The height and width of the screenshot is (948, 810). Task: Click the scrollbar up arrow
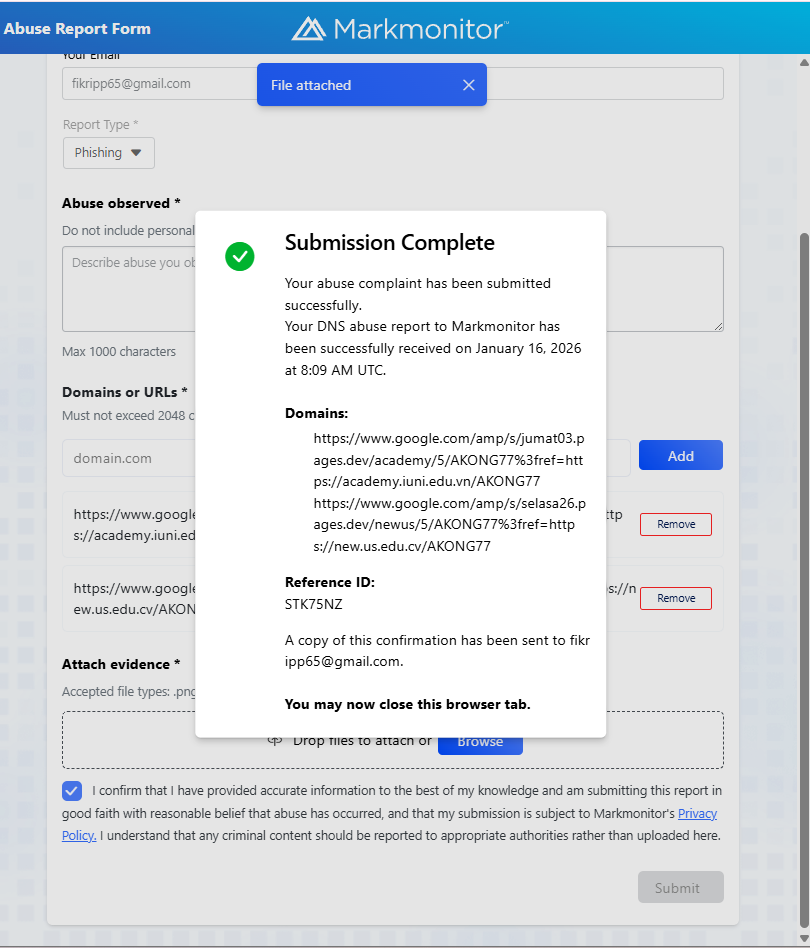click(803, 63)
